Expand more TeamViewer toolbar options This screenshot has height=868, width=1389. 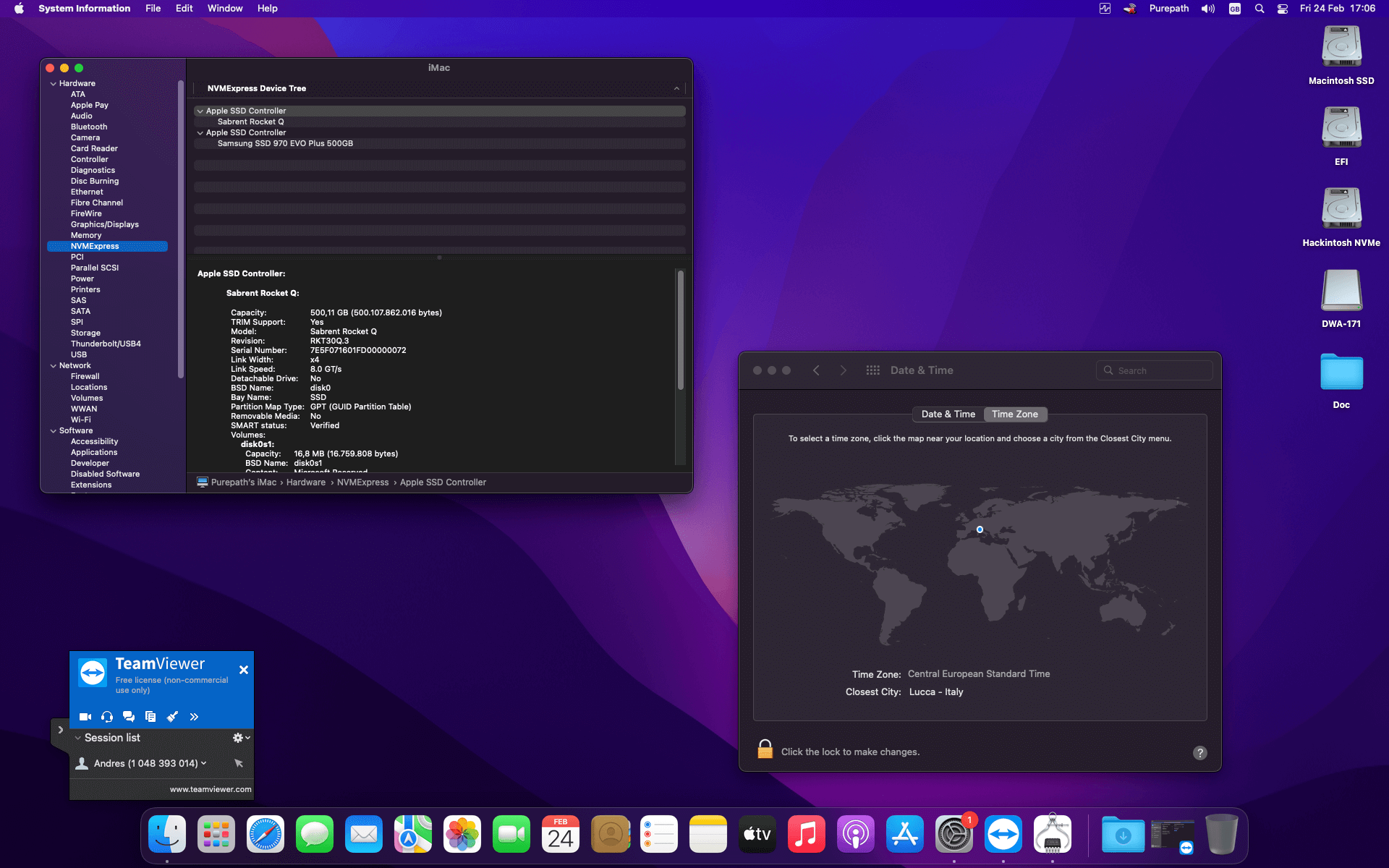(x=194, y=717)
